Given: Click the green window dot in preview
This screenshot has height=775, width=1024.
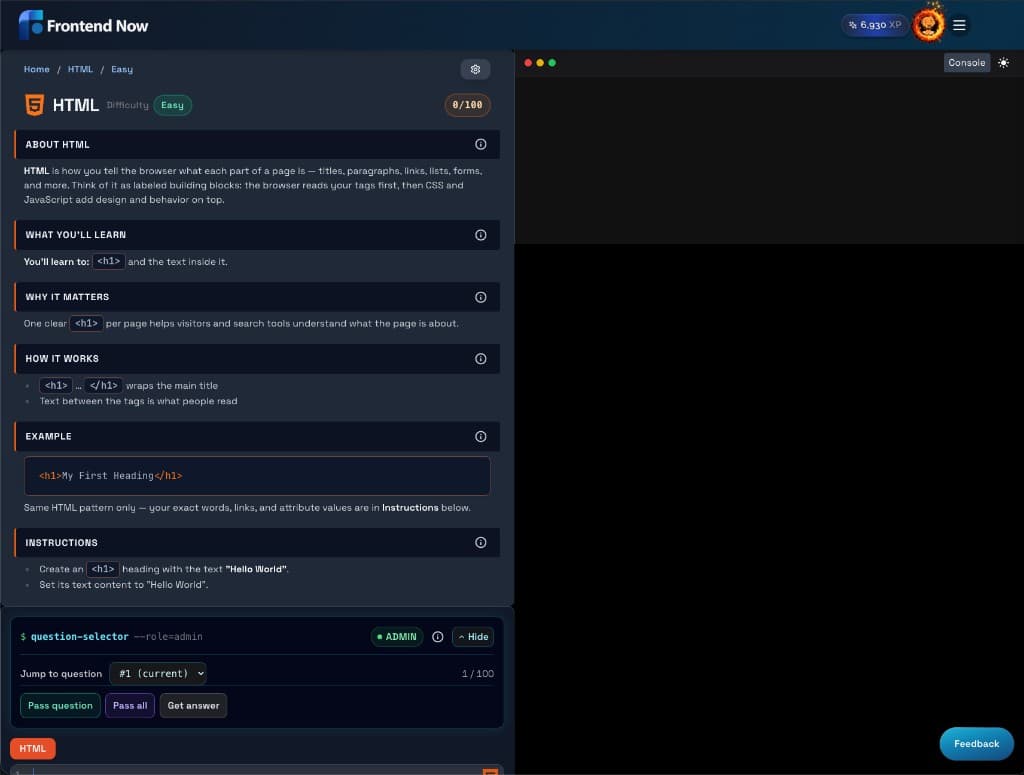Looking at the screenshot, I should click(x=552, y=63).
